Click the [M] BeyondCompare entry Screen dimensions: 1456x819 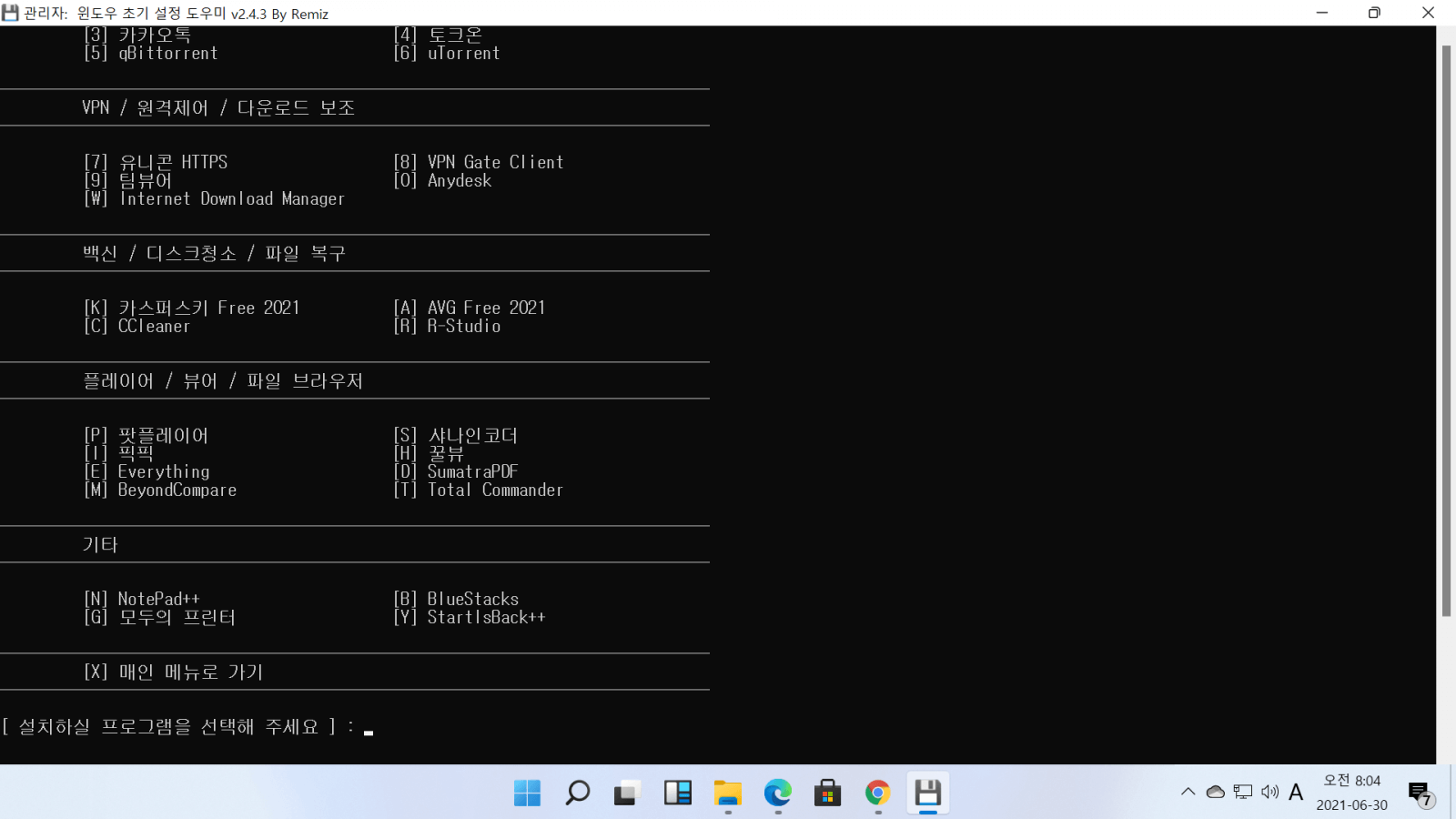click(x=160, y=490)
